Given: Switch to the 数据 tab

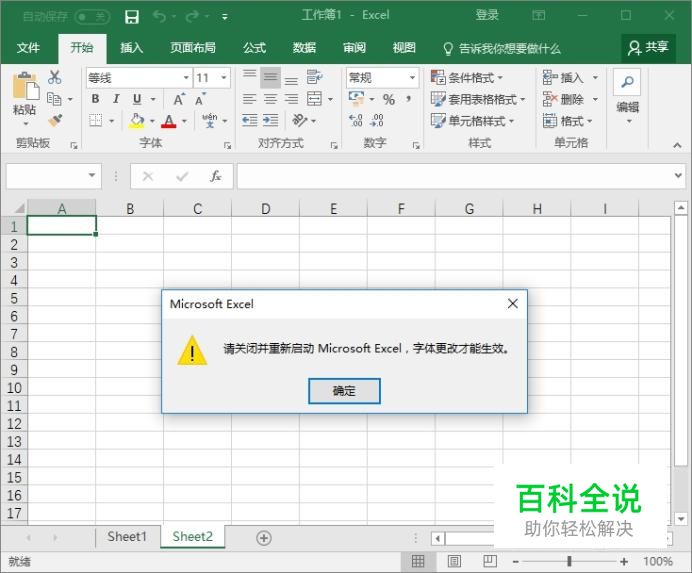Looking at the screenshot, I should click(305, 48).
